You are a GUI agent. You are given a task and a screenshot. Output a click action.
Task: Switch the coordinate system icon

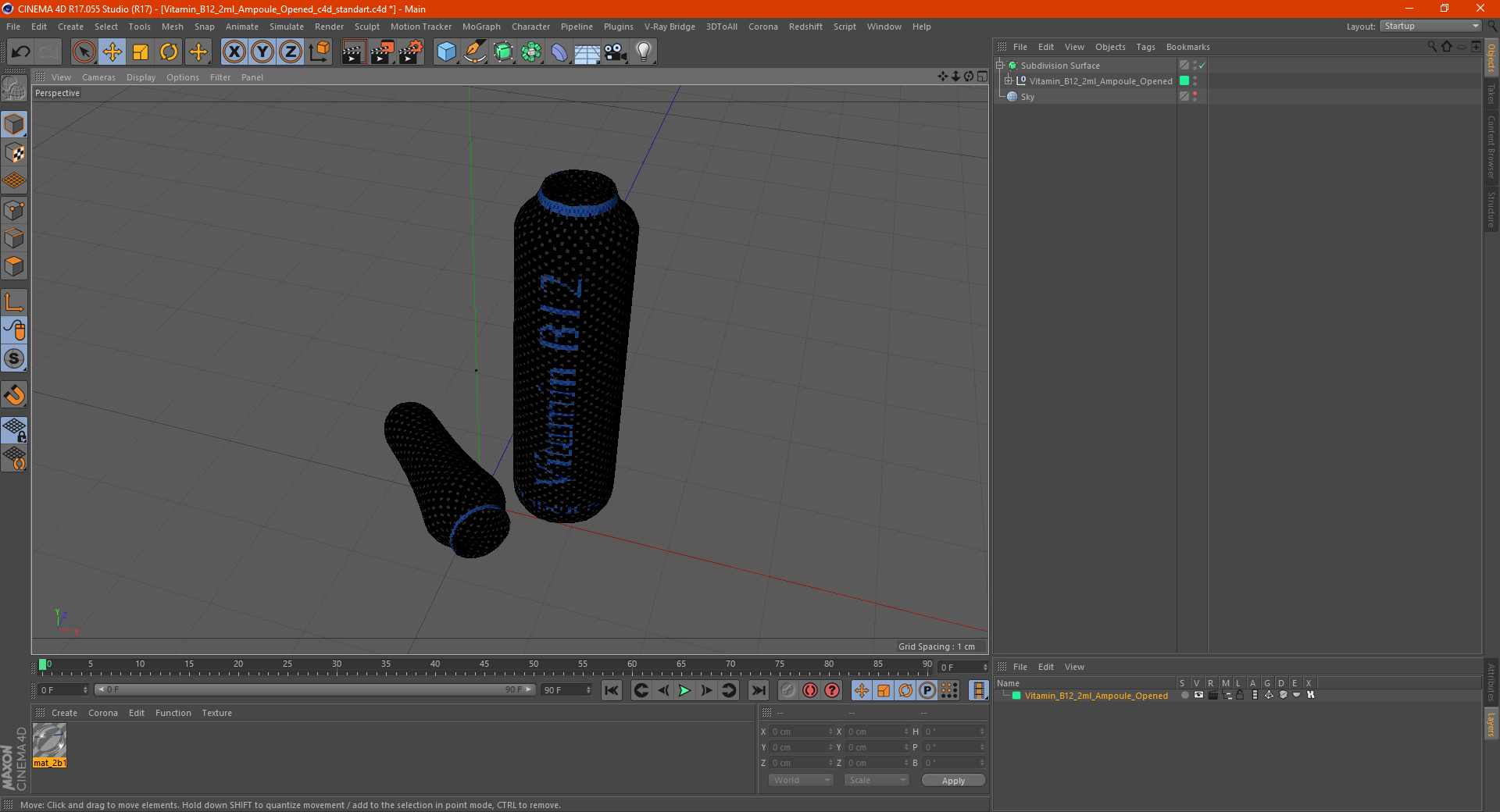click(319, 52)
